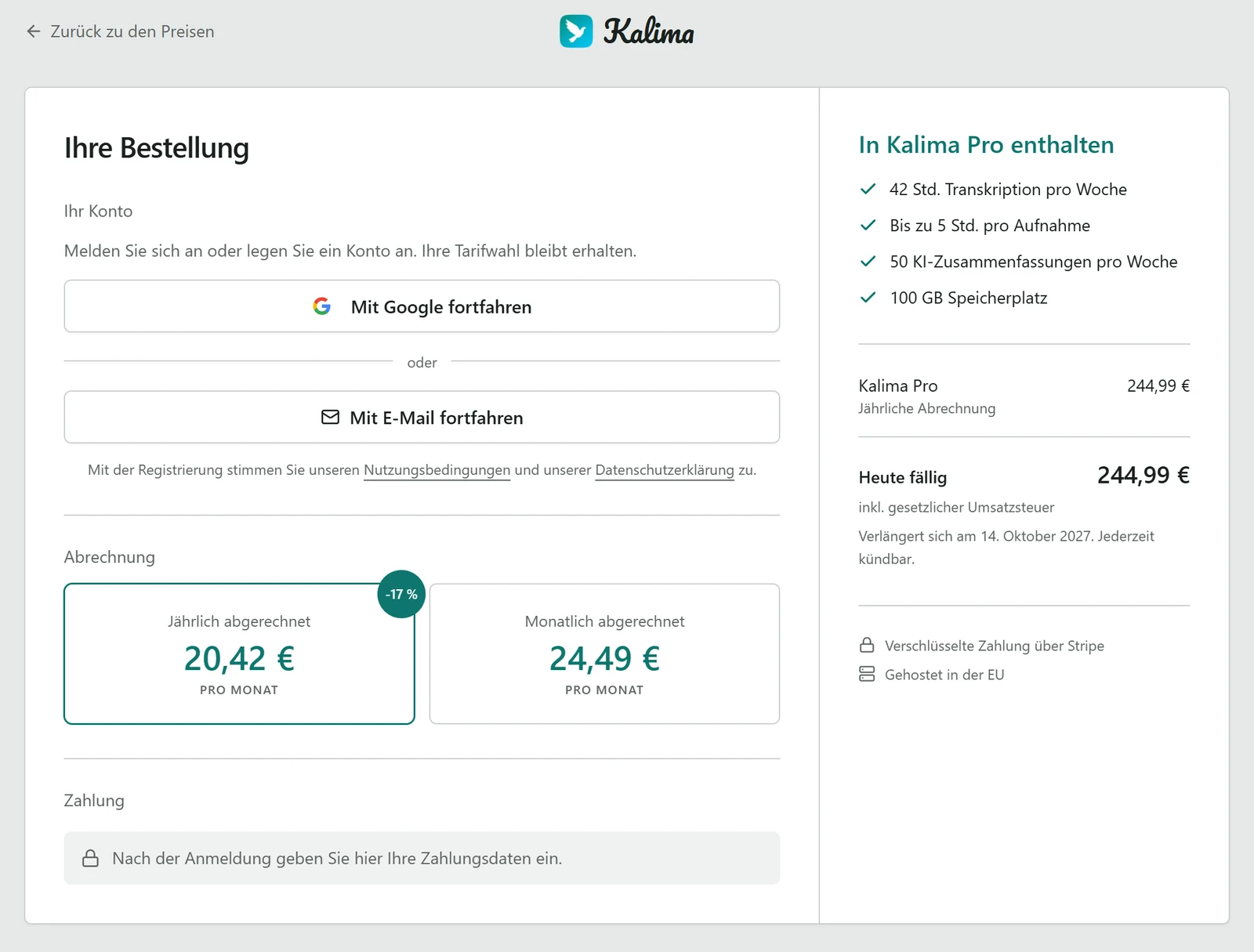Click the Ihr Konto section label
The width and height of the screenshot is (1254, 952).
coord(98,211)
